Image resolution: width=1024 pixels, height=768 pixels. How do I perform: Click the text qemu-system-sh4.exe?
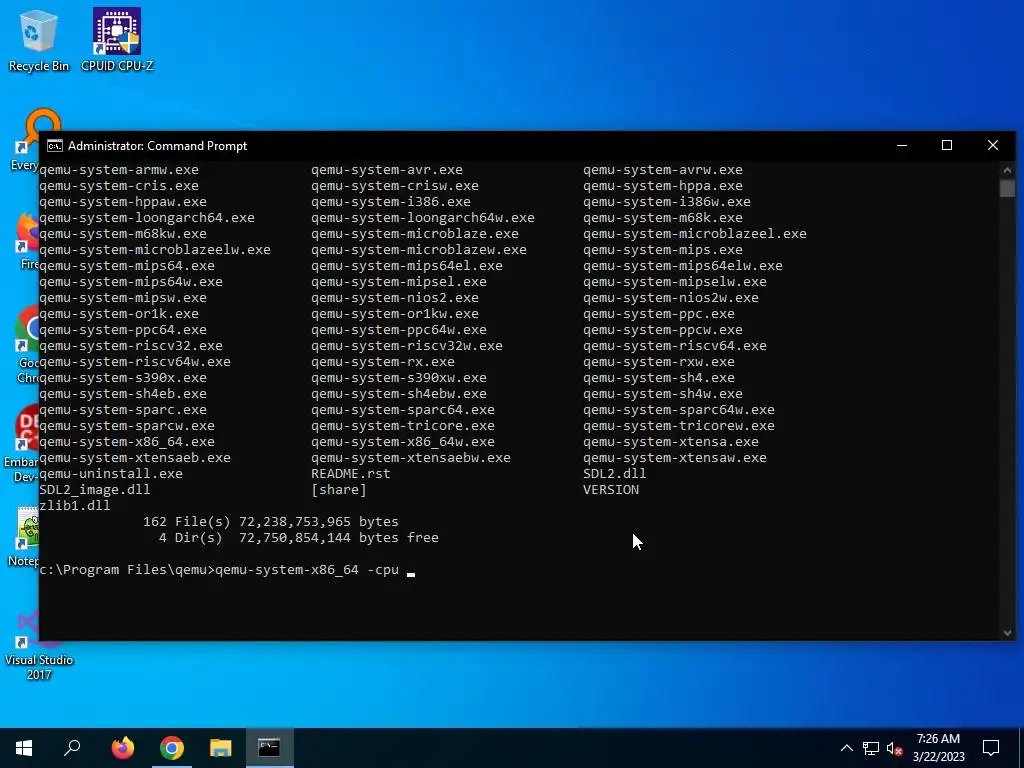coord(659,377)
